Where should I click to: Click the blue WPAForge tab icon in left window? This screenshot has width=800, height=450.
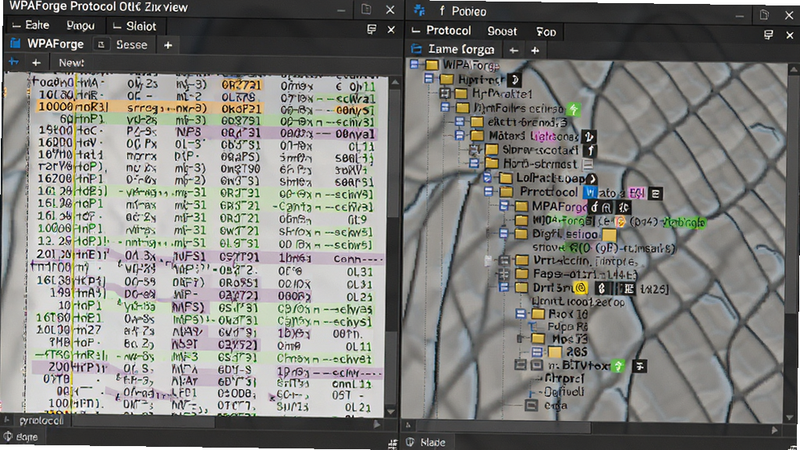pos(15,44)
